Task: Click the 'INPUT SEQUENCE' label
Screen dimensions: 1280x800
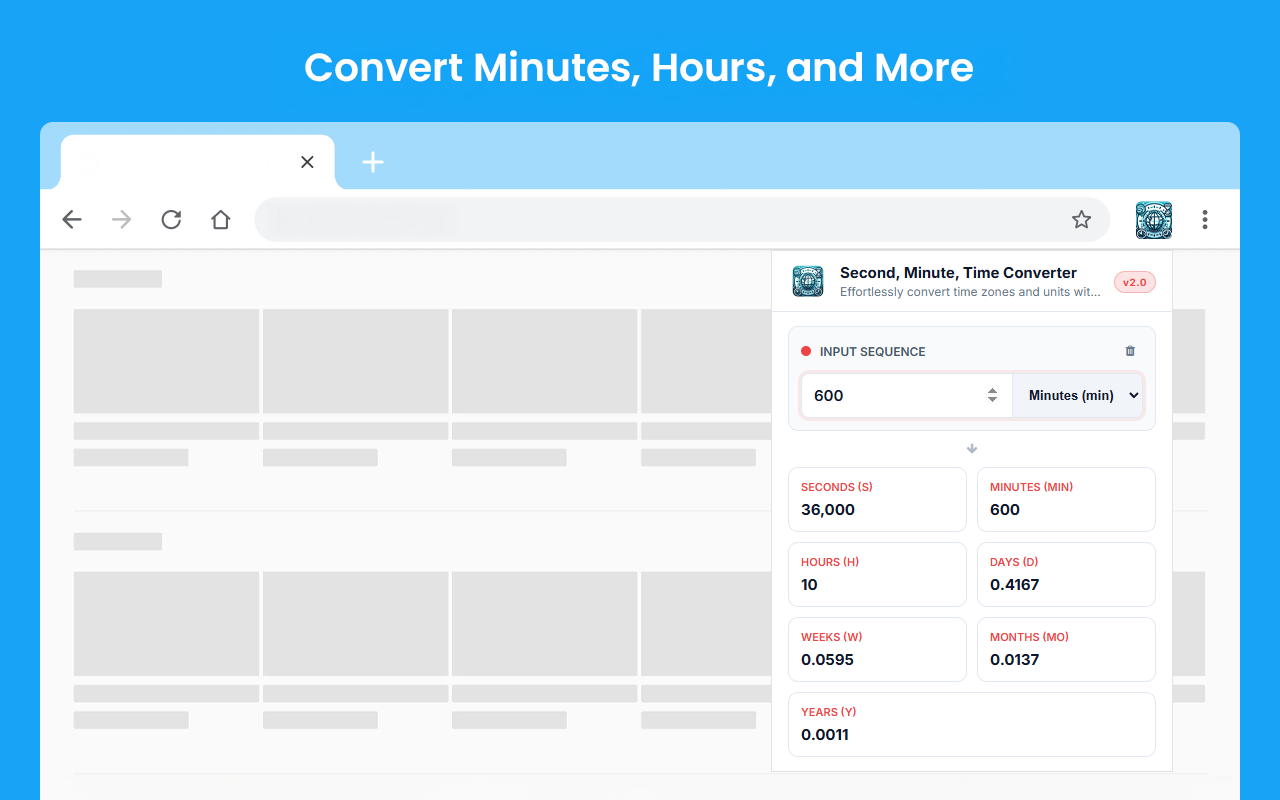Action: click(x=872, y=351)
